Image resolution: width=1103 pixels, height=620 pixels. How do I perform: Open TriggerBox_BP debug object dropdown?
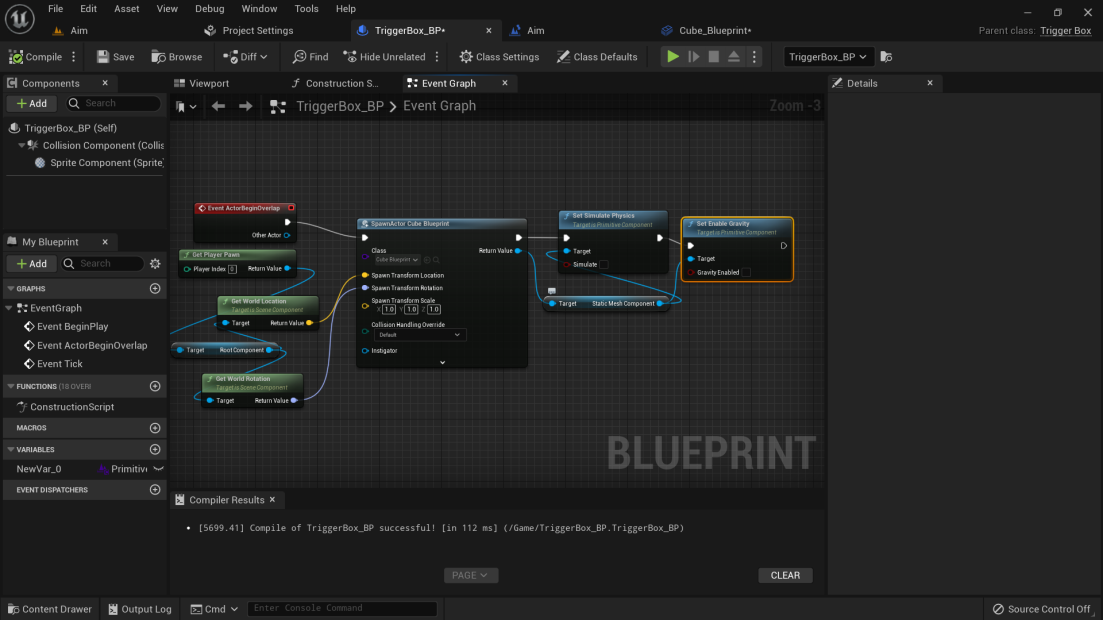[x=827, y=57]
